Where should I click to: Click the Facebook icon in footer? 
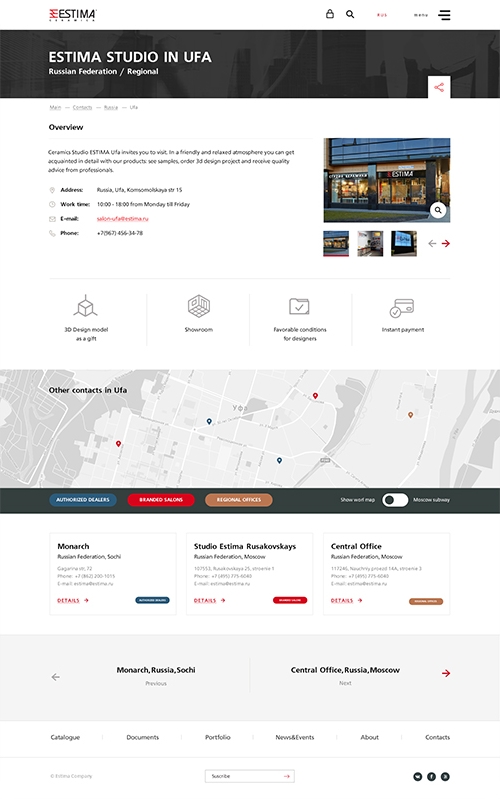pyautogui.click(x=431, y=777)
